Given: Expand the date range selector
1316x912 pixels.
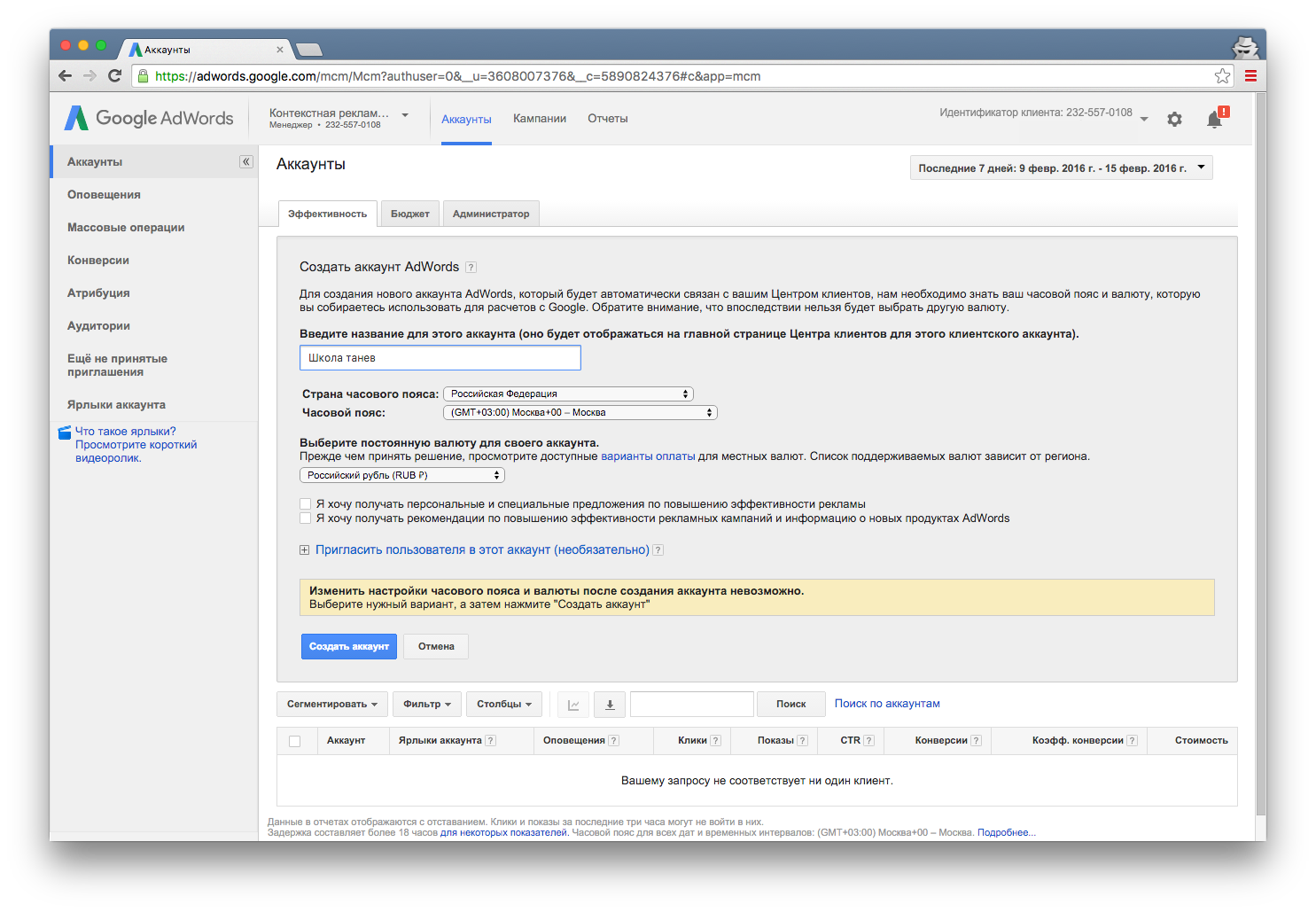Looking at the screenshot, I should [x=1061, y=168].
